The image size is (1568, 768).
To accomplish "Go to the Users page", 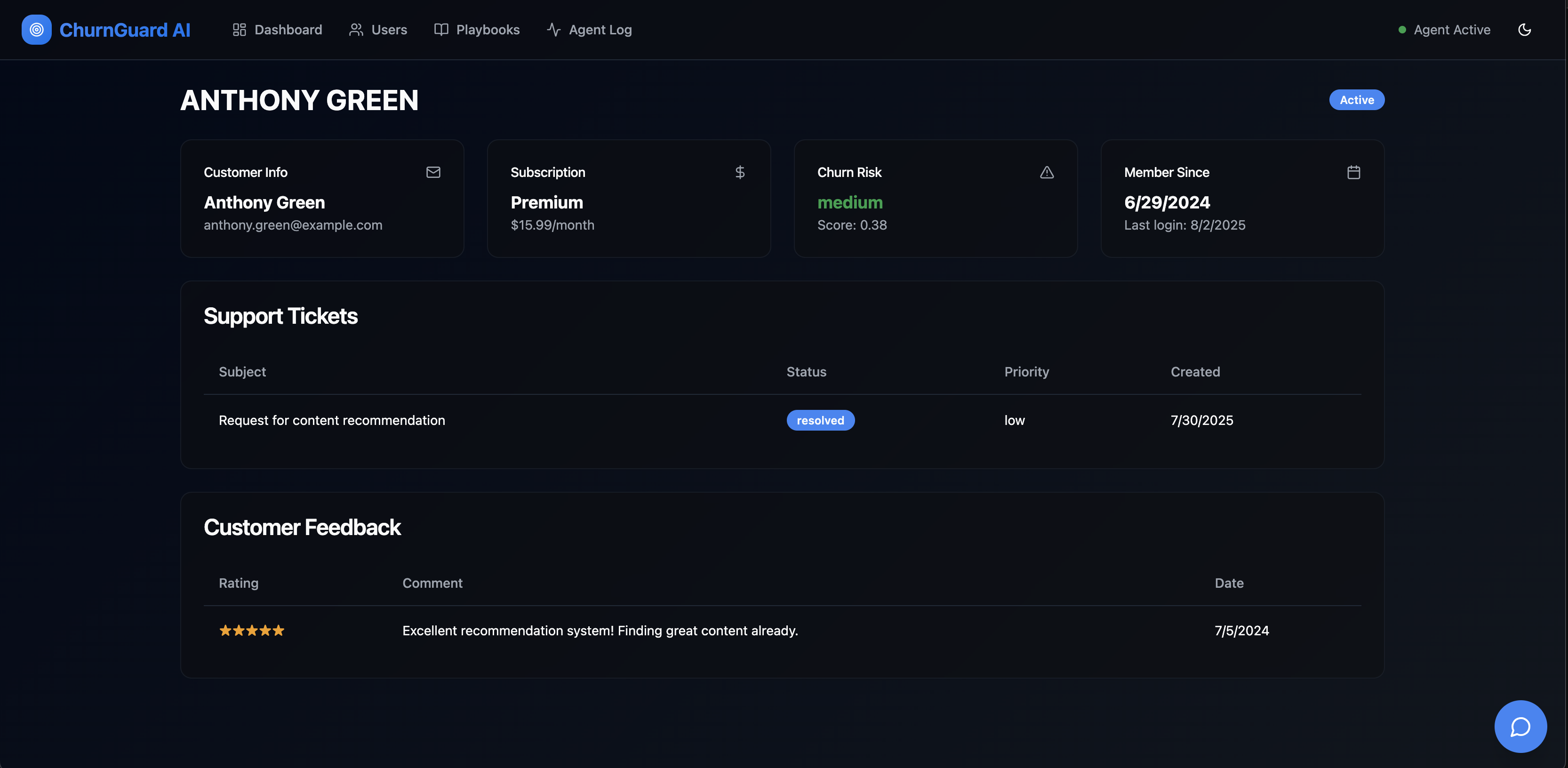I will [x=378, y=30].
